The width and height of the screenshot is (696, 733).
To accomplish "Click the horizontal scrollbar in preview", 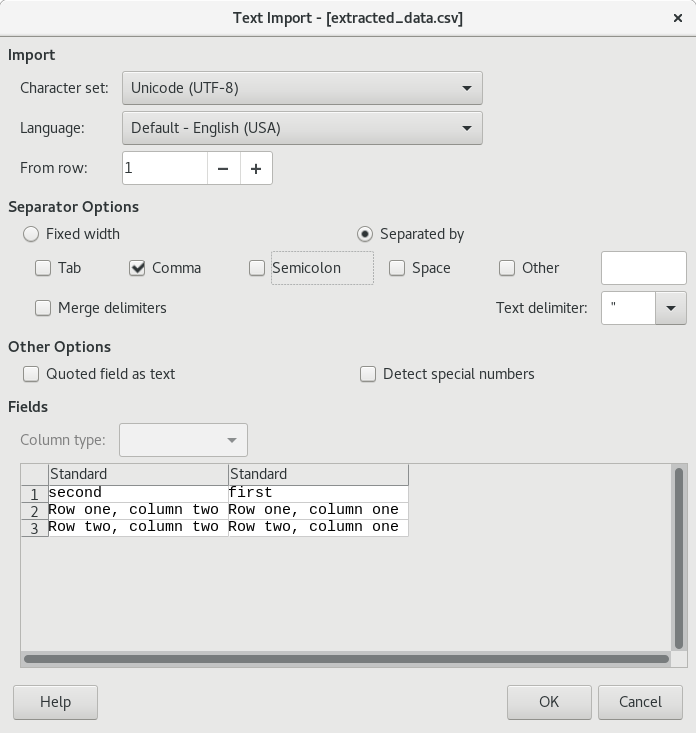I will [x=345, y=659].
